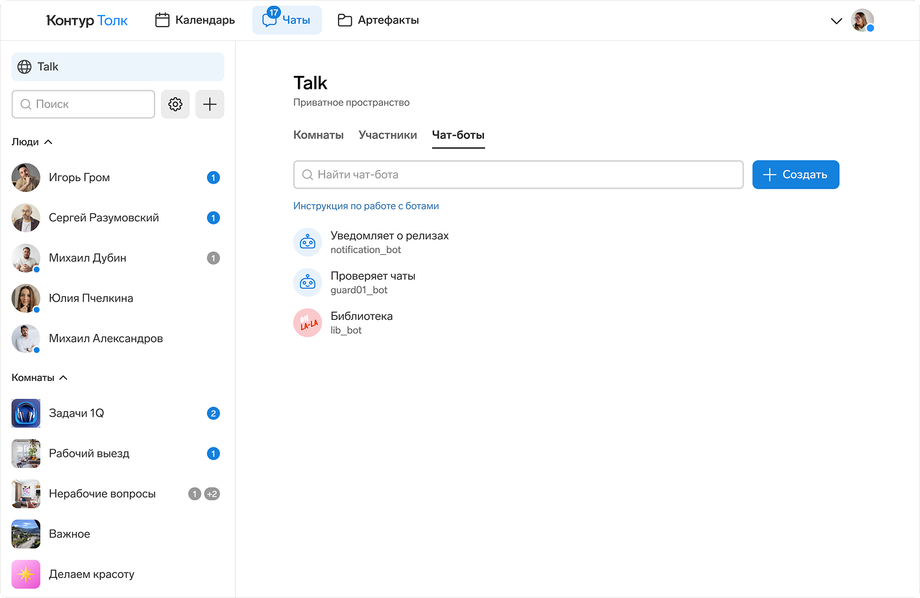Click the plus button in sidebar
The height and width of the screenshot is (598, 920).
[209, 104]
